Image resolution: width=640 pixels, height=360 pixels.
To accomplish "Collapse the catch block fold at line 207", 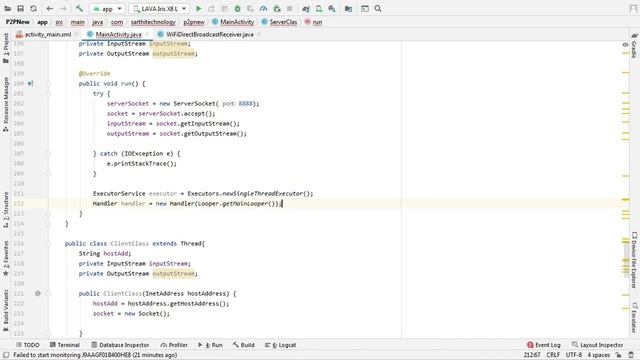I will (48, 153).
